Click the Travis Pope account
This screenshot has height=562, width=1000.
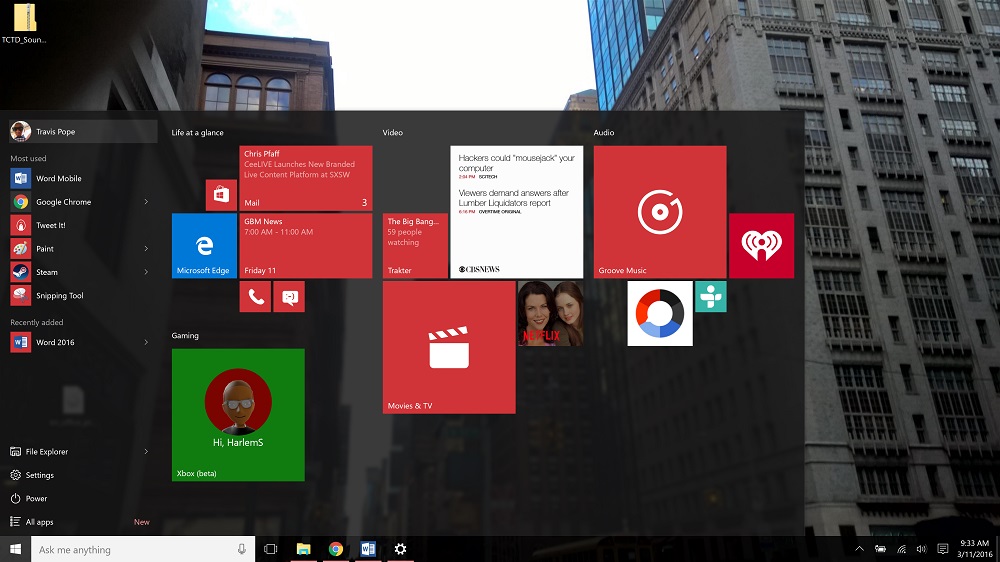click(x=82, y=131)
